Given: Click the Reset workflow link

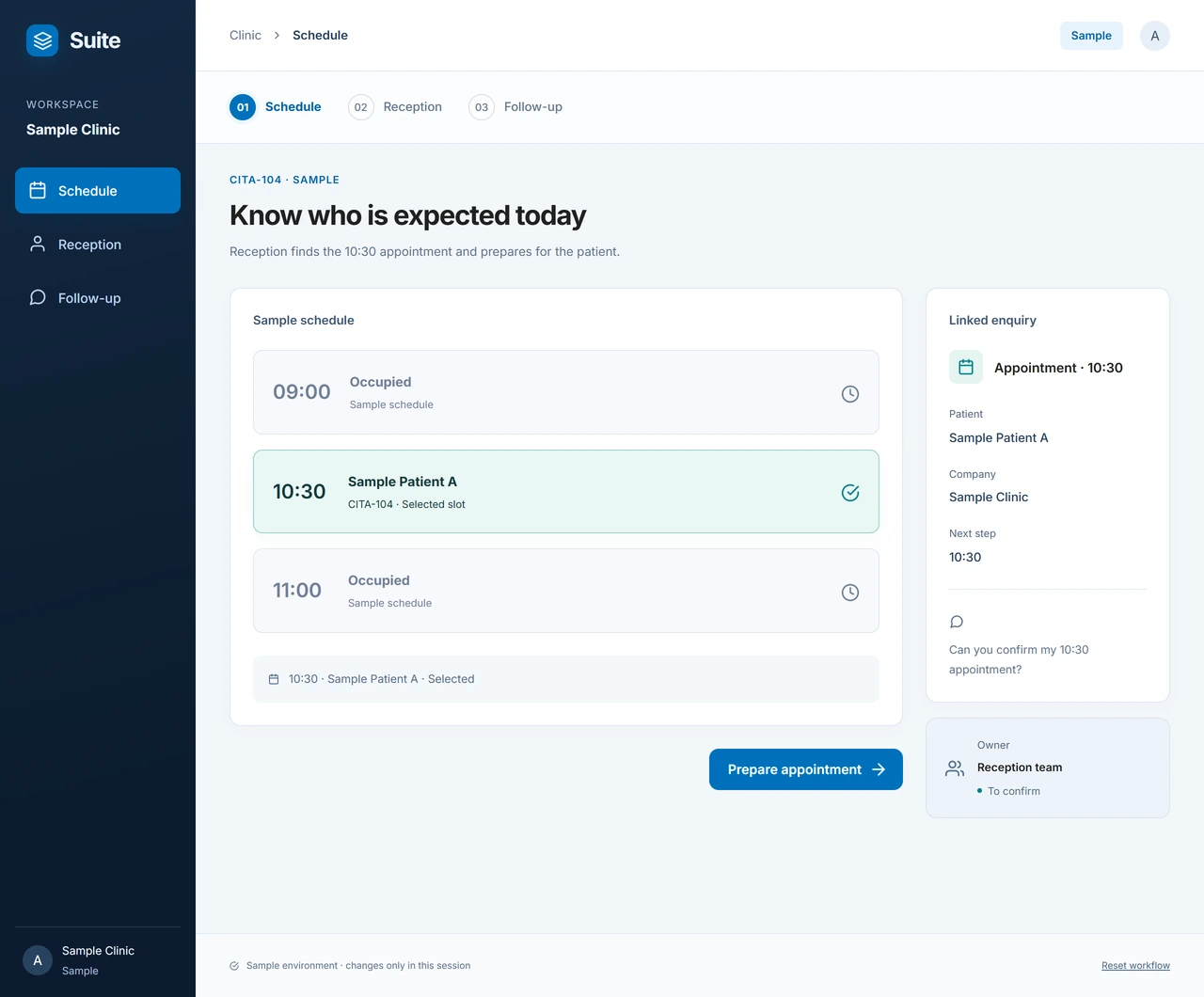Looking at the screenshot, I should [x=1135, y=966].
